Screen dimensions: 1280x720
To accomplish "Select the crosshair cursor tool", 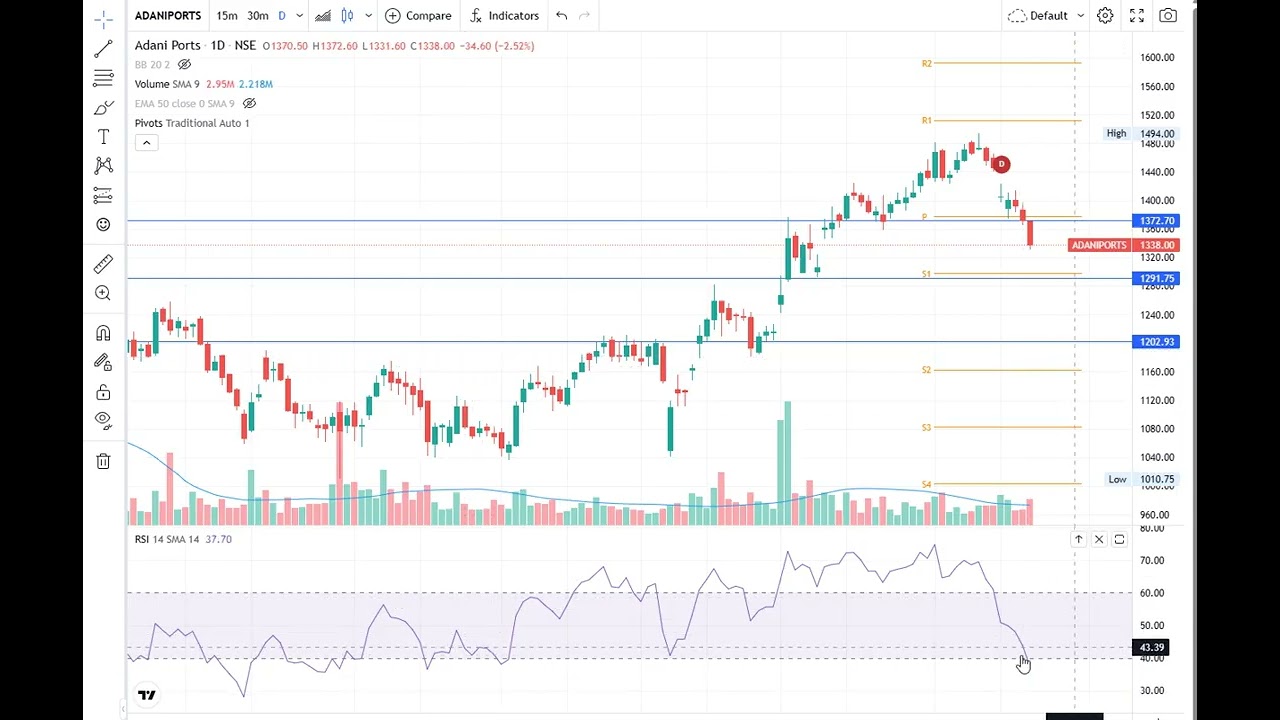I will pyautogui.click(x=103, y=19).
